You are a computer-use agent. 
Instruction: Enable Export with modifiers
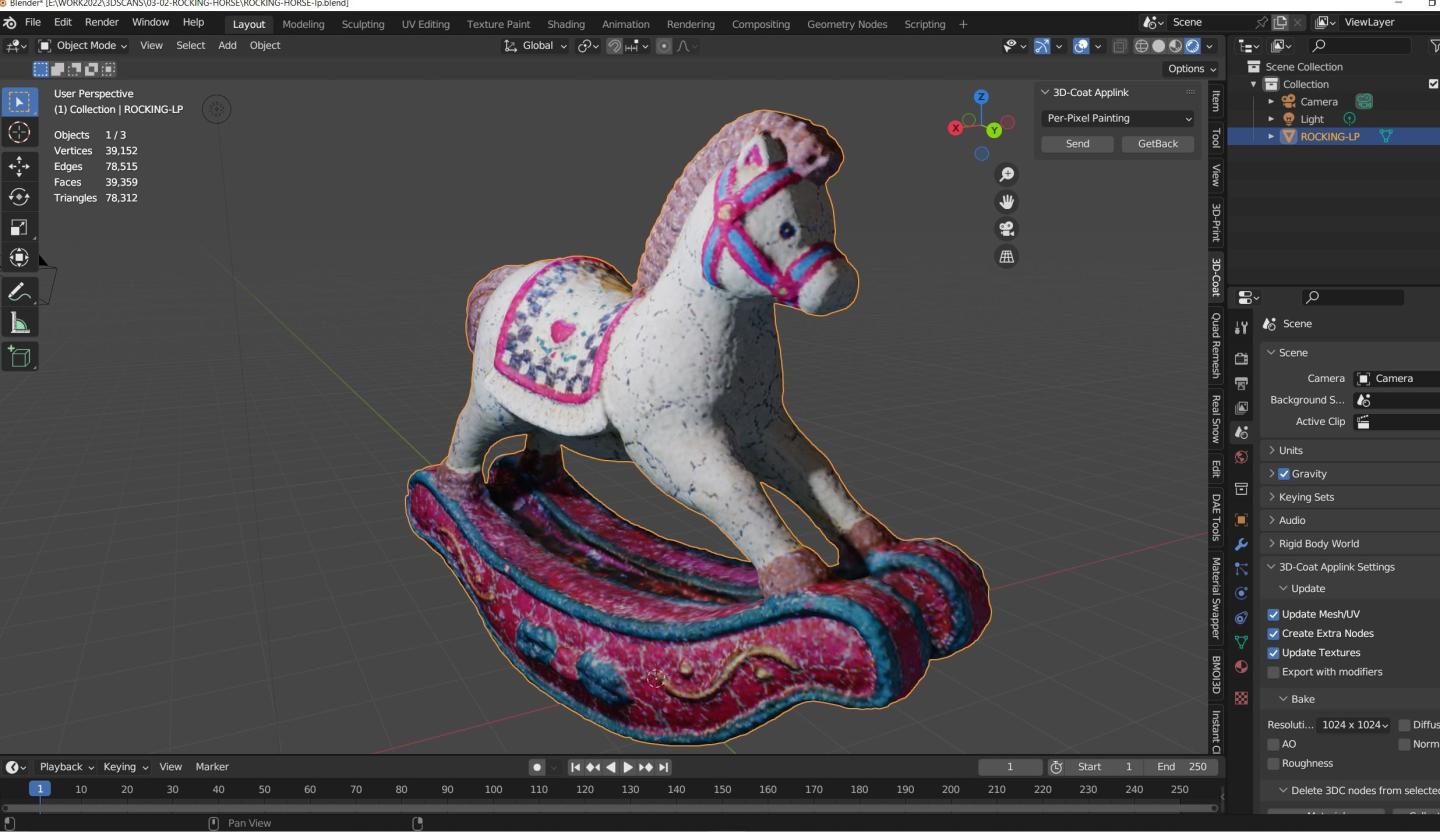(1274, 672)
